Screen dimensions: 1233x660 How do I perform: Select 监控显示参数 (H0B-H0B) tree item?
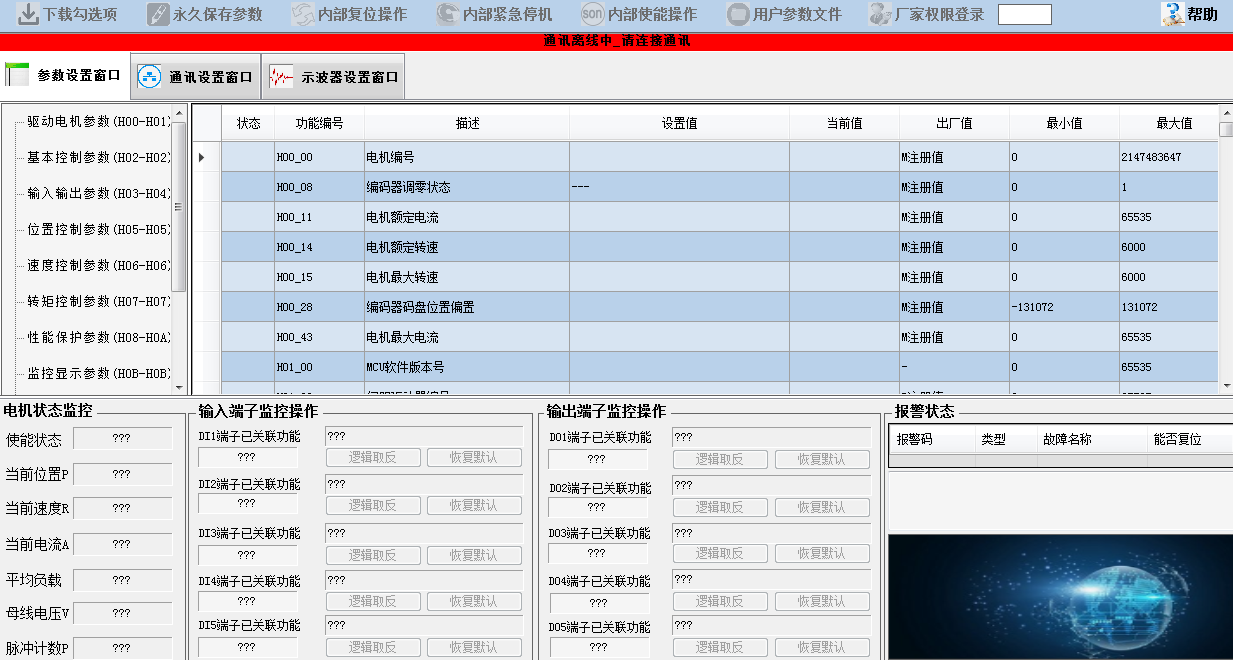click(99, 373)
